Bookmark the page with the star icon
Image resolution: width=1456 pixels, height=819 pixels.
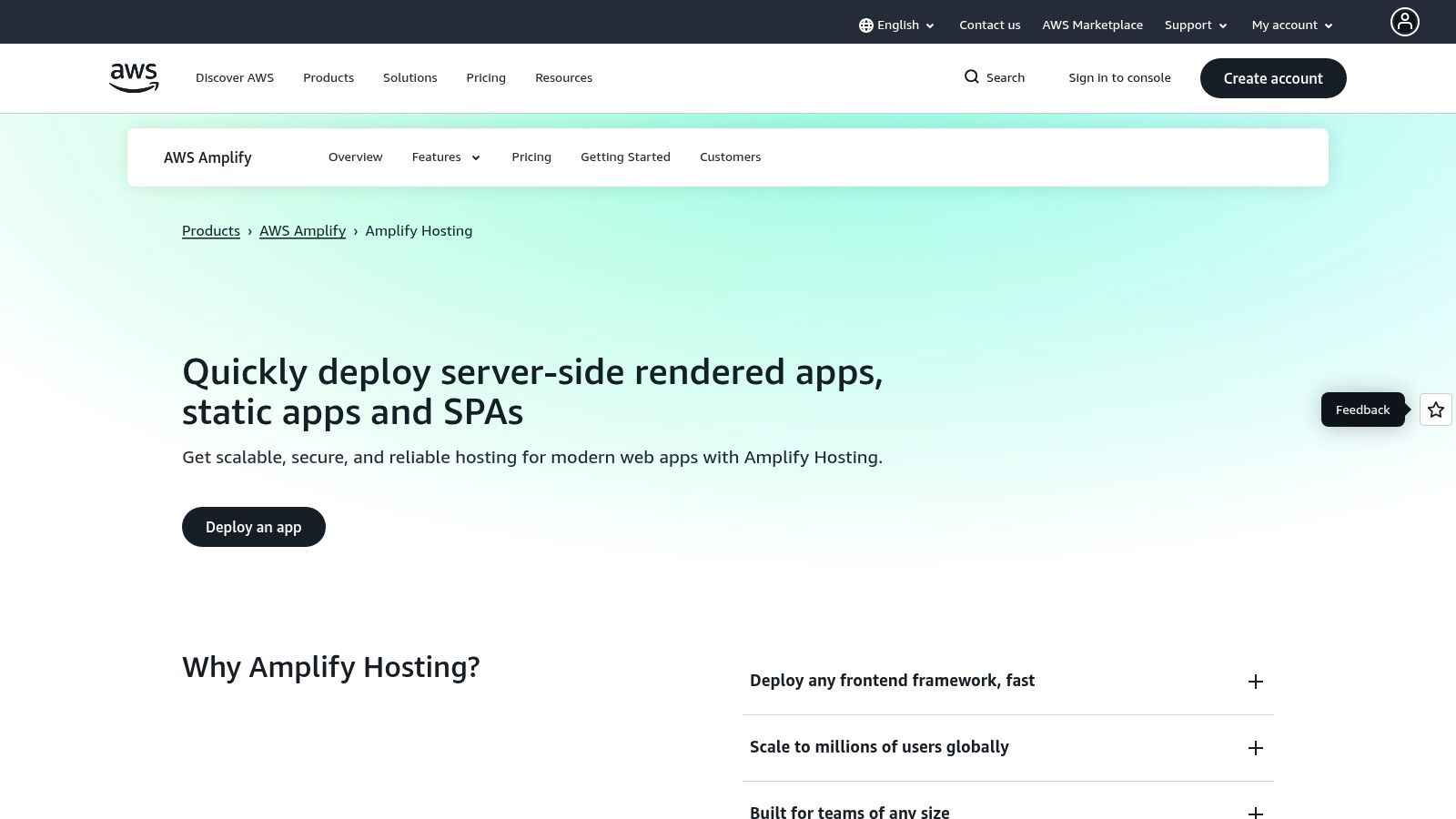(1435, 409)
